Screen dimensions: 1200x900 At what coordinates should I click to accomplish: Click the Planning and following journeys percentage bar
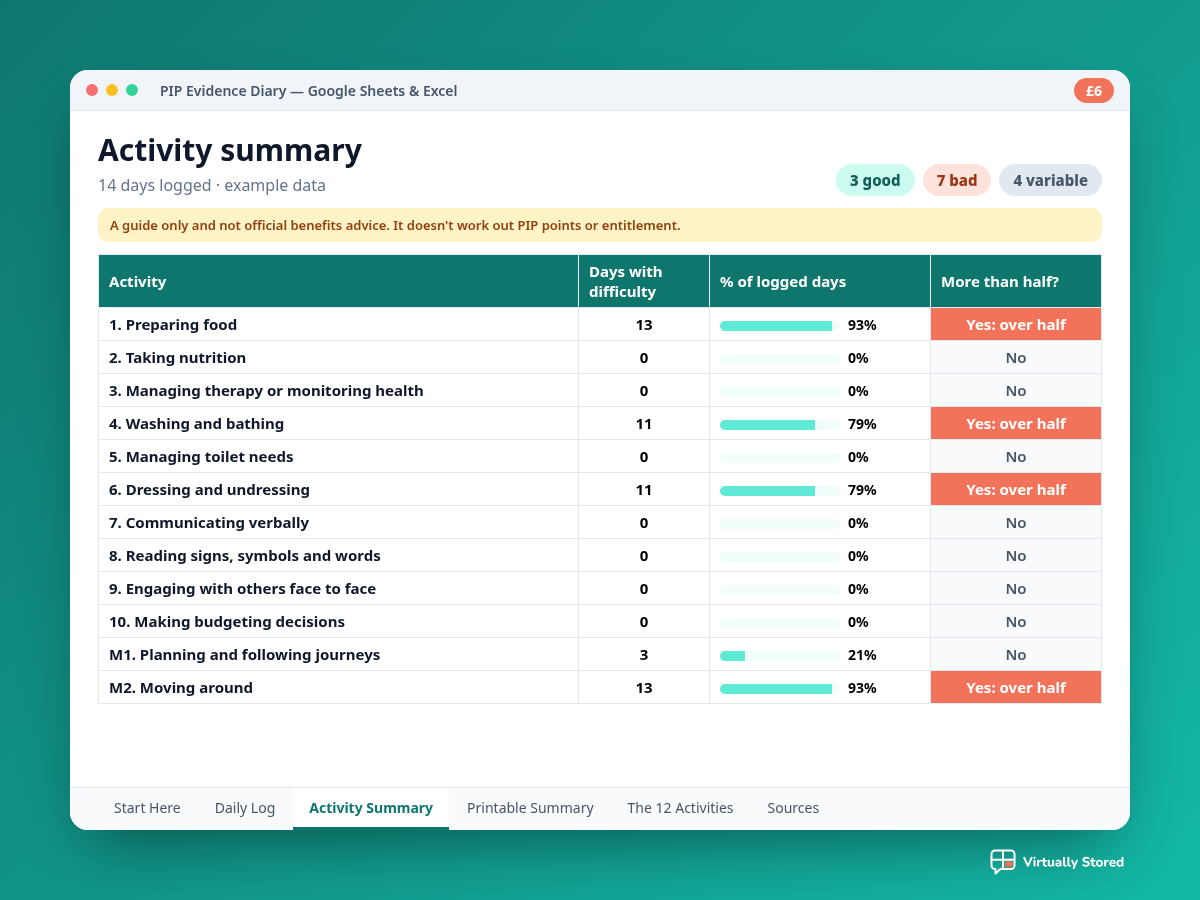click(780, 655)
